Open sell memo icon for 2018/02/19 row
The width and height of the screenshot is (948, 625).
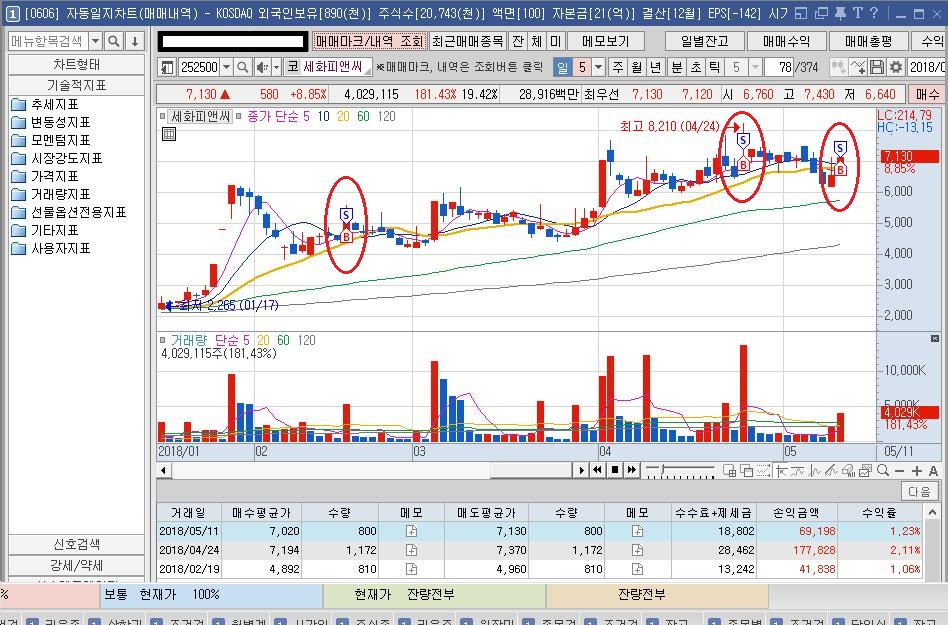(637, 568)
